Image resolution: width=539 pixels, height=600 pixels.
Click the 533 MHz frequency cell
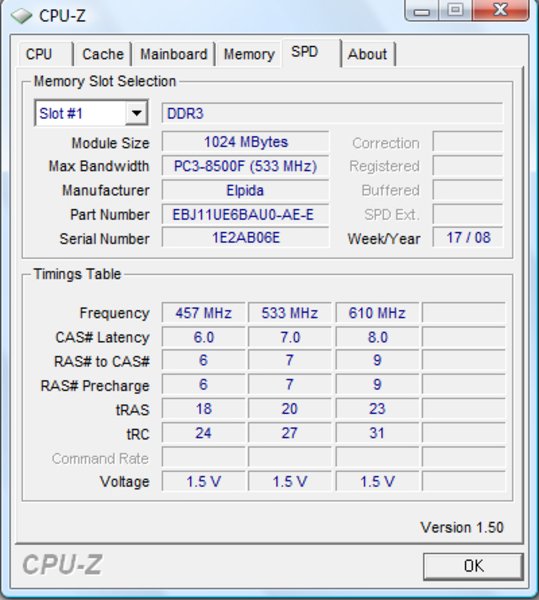click(x=290, y=313)
